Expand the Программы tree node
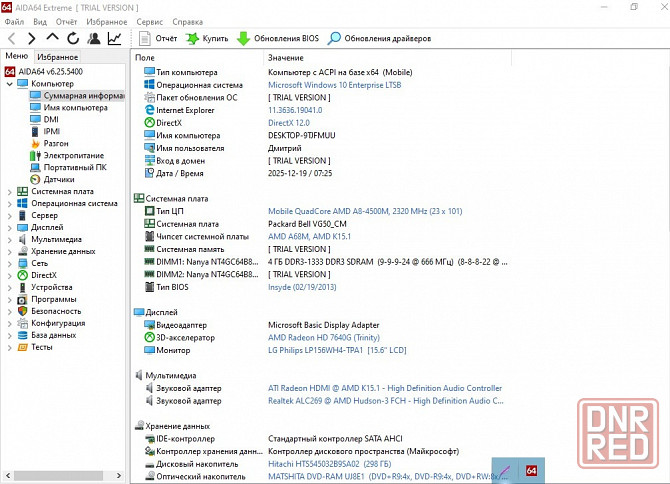This screenshot has width=670, height=484. click(9, 299)
